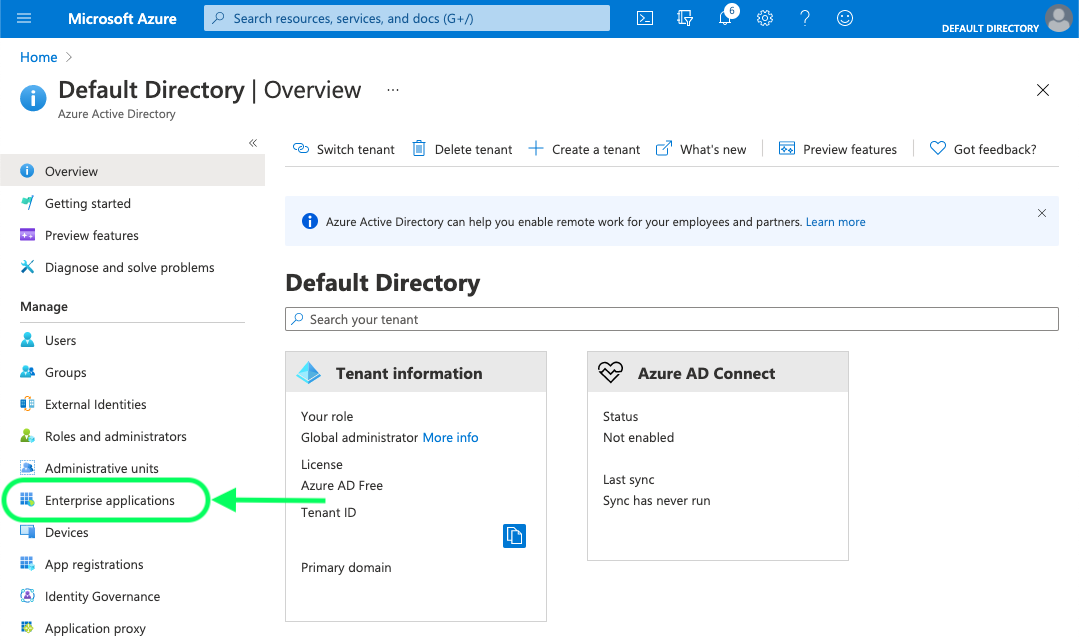Click the Roles and administrators icon
The image size is (1079, 641).
click(28, 436)
